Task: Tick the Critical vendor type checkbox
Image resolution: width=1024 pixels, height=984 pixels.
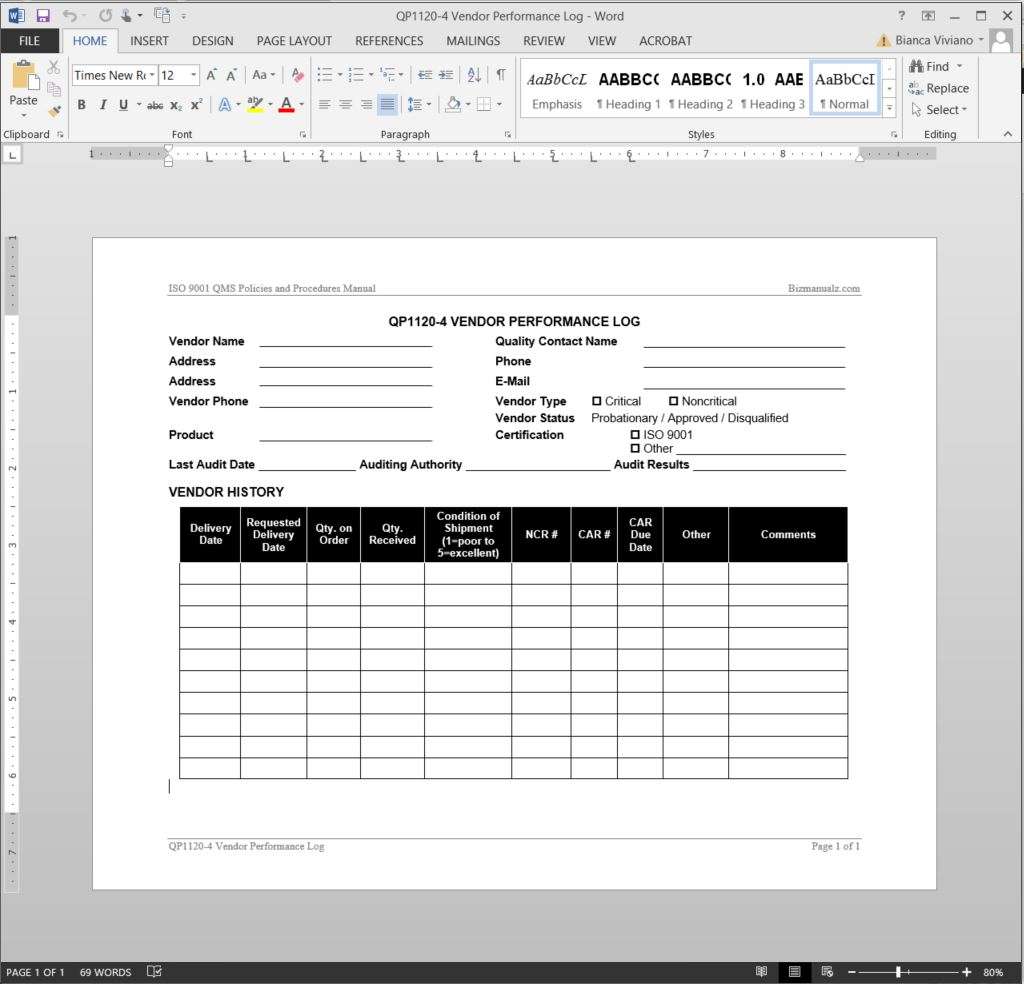Action: pos(596,401)
